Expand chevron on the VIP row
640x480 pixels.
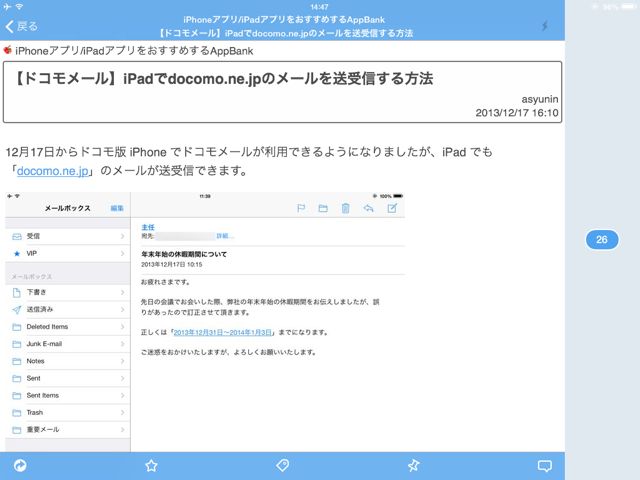(122, 253)
